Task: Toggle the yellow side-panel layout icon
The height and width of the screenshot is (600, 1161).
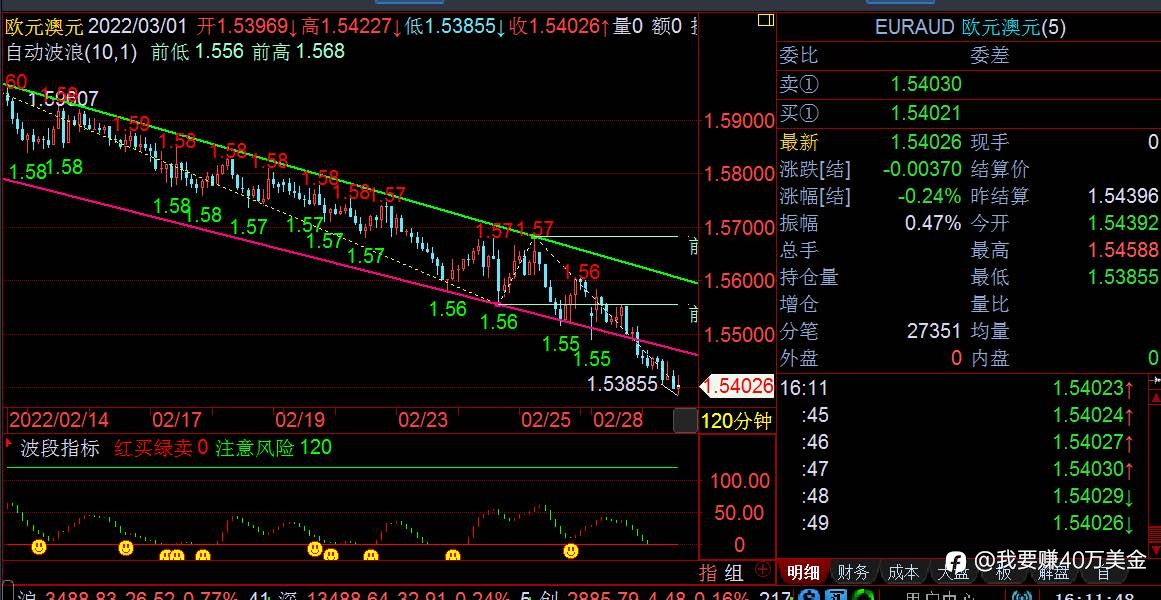Action: (766, 20)
